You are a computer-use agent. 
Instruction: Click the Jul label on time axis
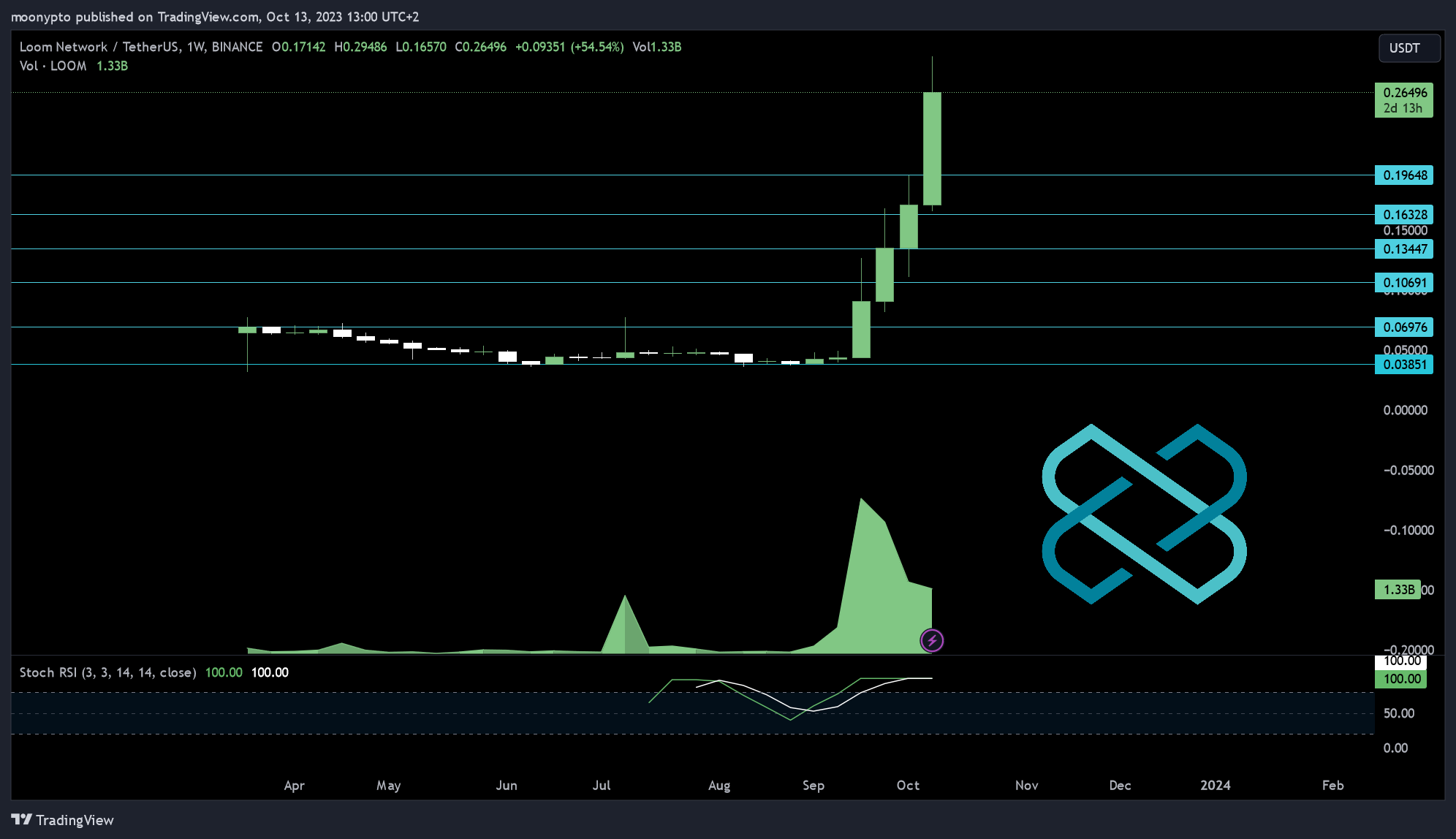602,786
